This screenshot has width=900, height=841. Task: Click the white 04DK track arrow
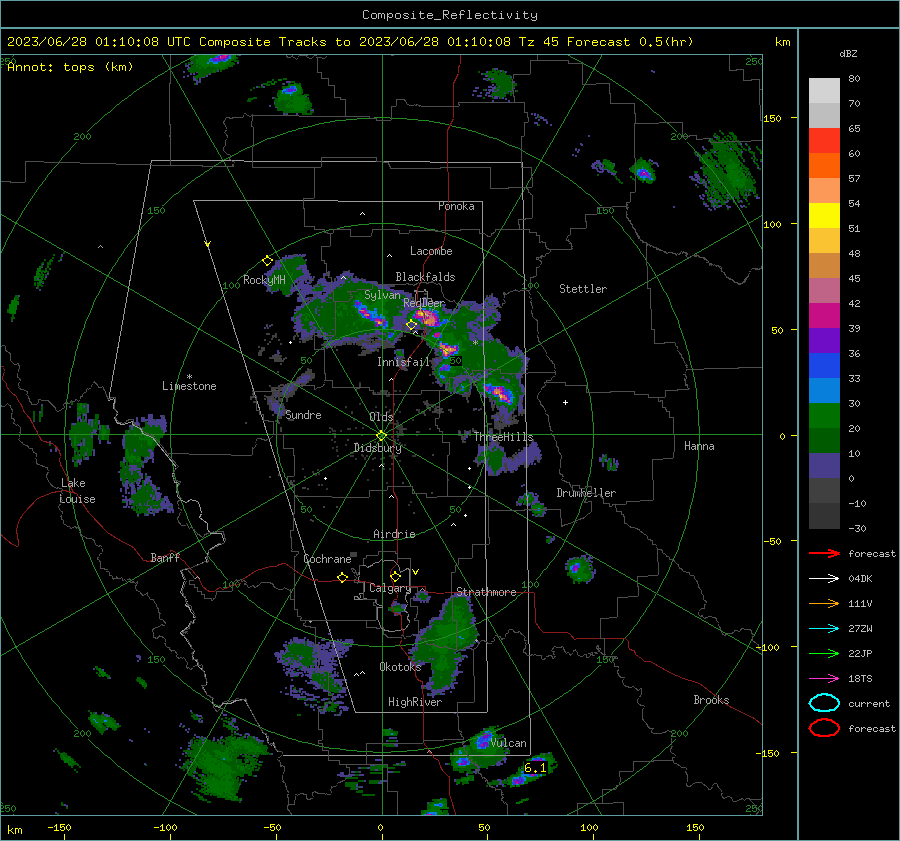(824, 579)
